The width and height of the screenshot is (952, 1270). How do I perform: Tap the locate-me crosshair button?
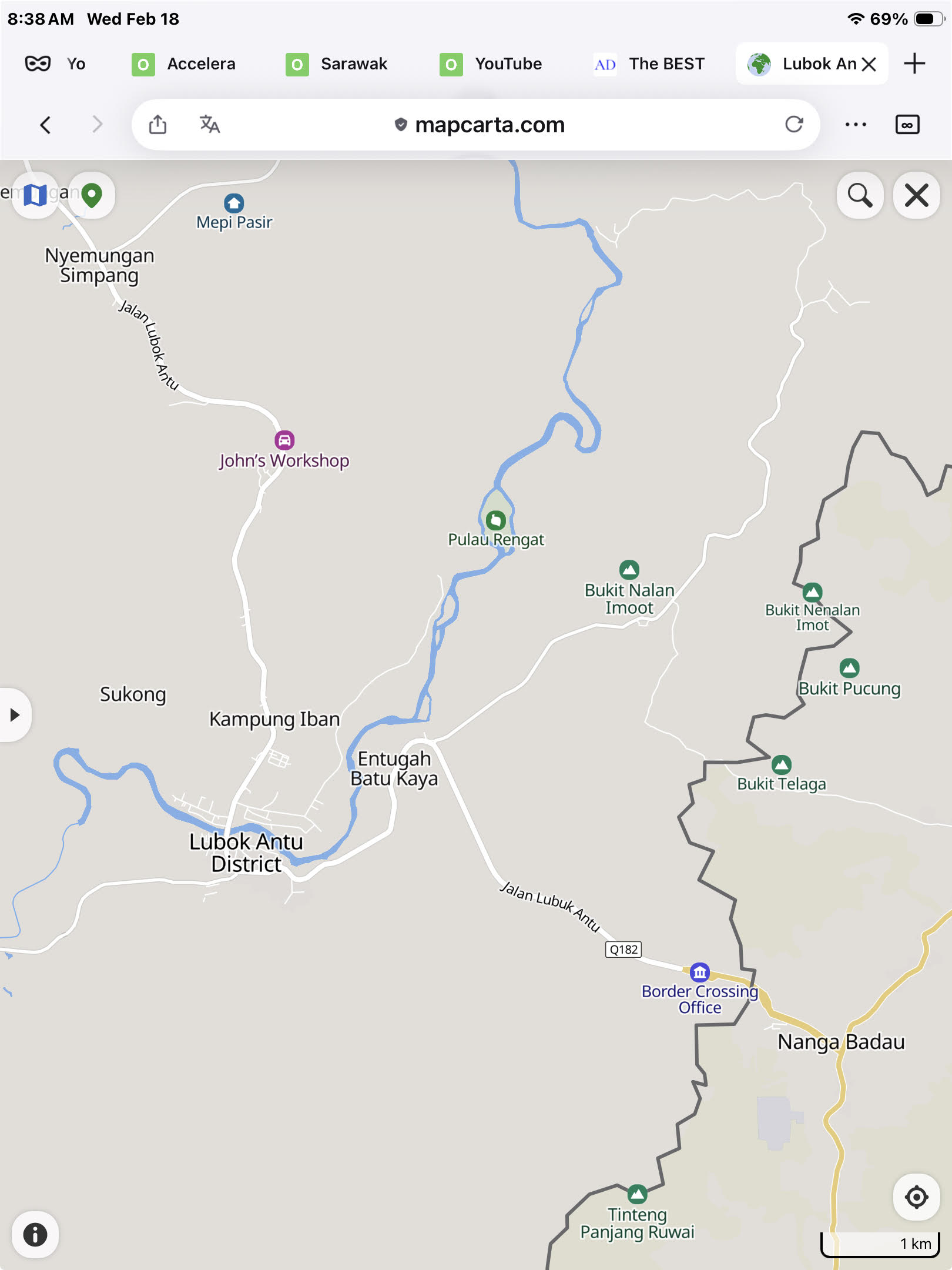(x=916, y=1197)
